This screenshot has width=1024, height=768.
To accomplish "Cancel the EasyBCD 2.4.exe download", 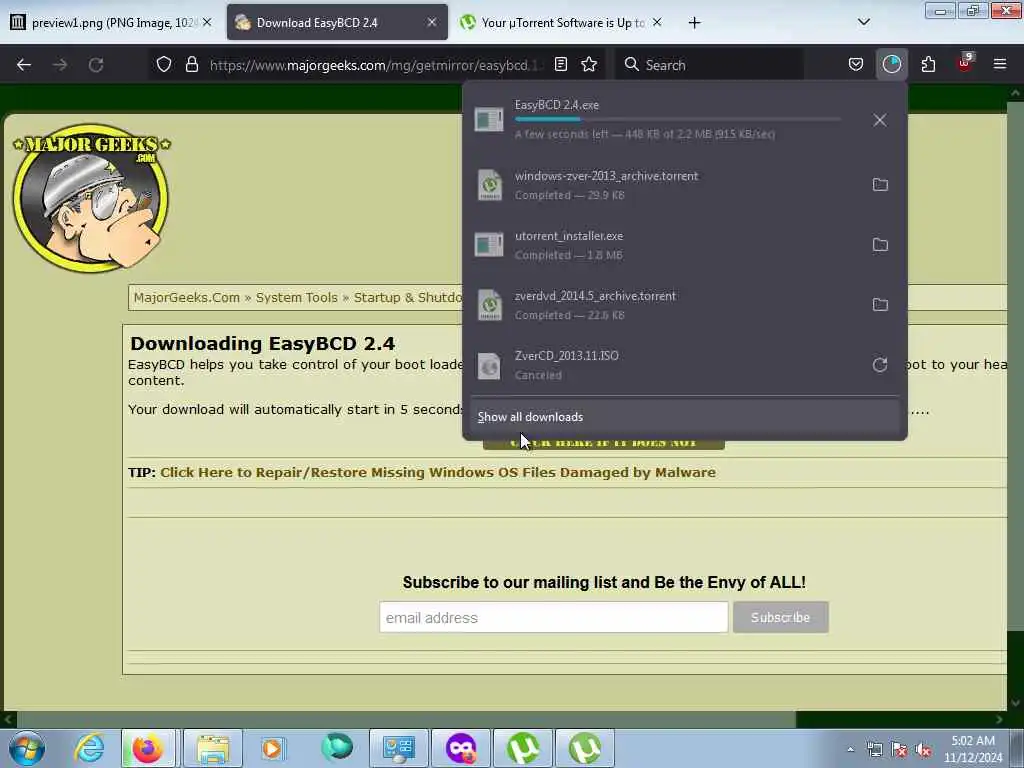I will click(880, 120).
